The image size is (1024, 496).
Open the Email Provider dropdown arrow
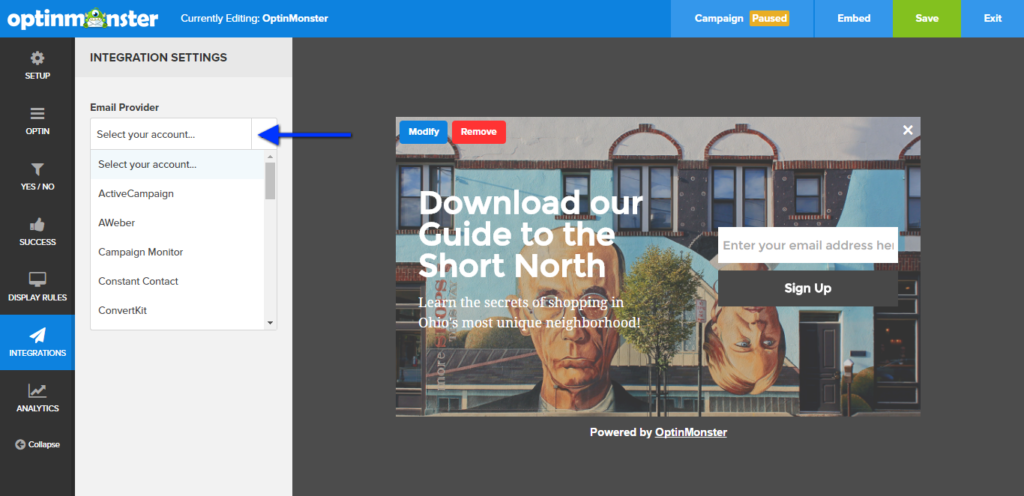[x=264, y=134]
